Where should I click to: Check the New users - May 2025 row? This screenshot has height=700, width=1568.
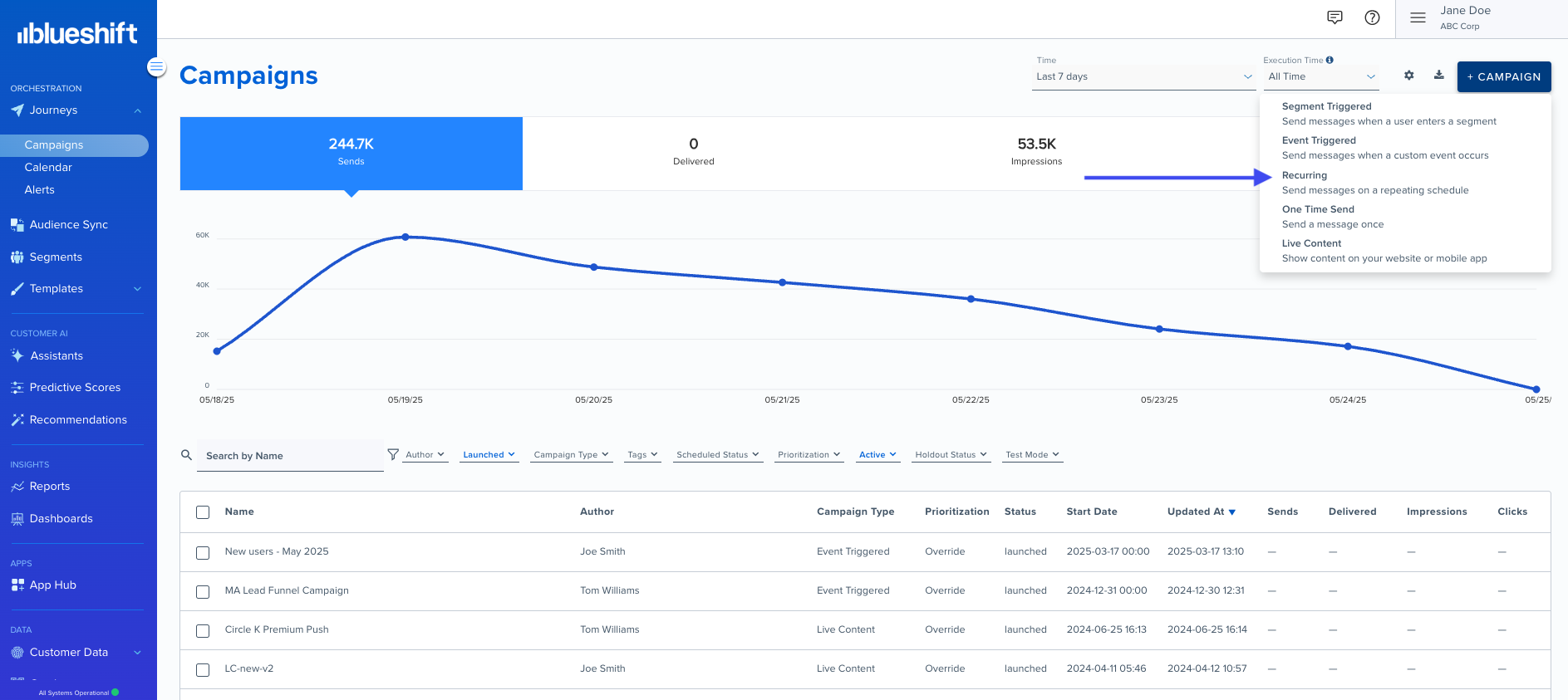point(203,553)
